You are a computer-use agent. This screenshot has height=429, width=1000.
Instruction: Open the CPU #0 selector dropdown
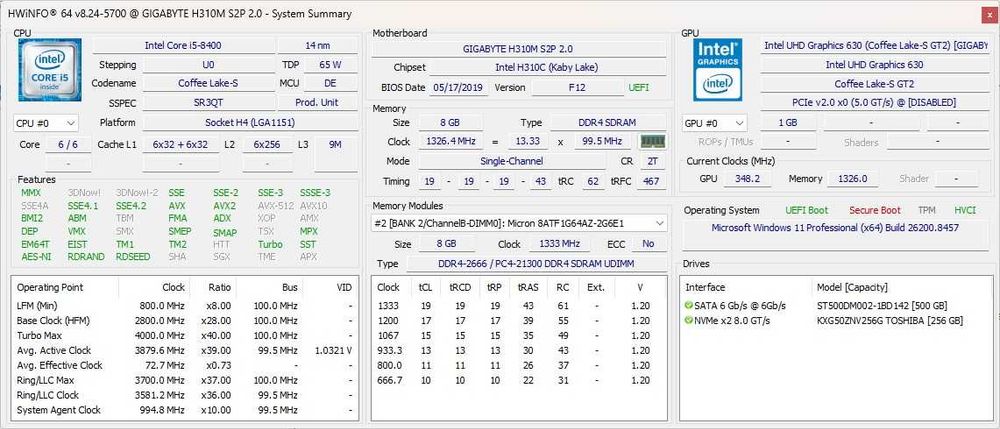[x=45, y=123]
